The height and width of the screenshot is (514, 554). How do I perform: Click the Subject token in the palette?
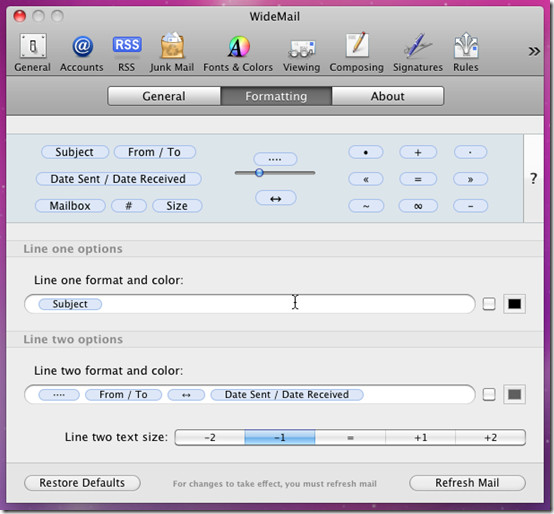click(x=75, y=152)
